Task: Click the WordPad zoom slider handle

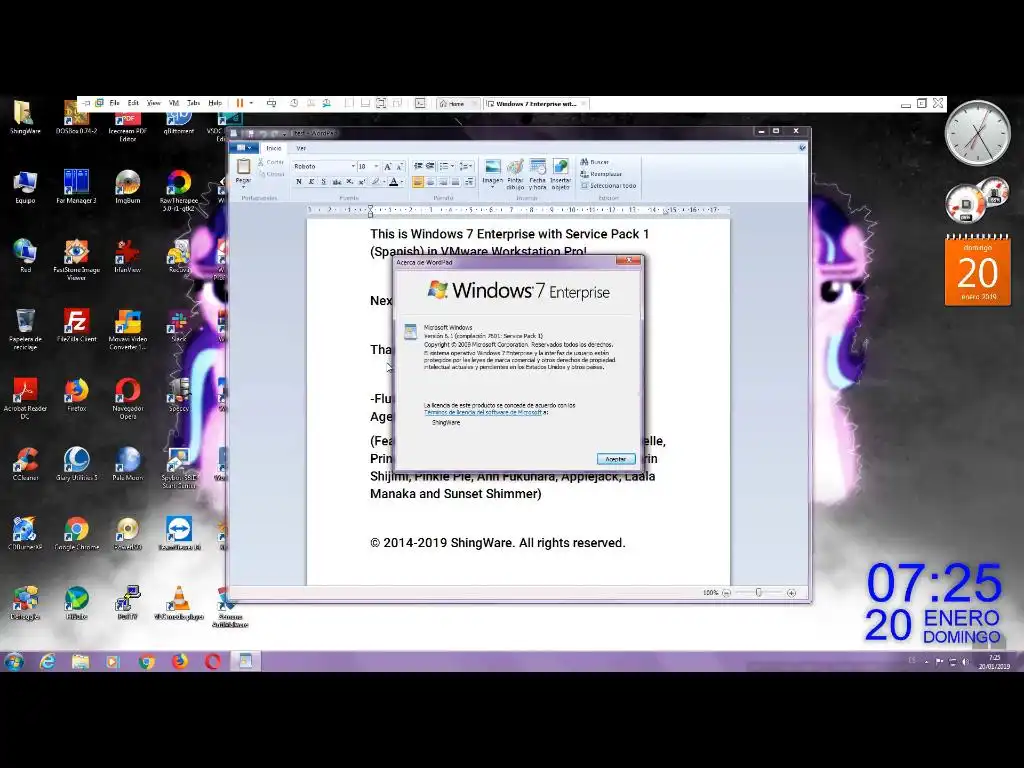Action: click(x=758, y=593)
